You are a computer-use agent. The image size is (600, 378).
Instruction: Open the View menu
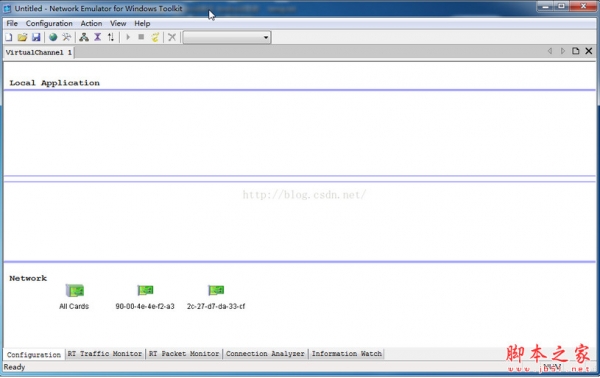point(118,23)
